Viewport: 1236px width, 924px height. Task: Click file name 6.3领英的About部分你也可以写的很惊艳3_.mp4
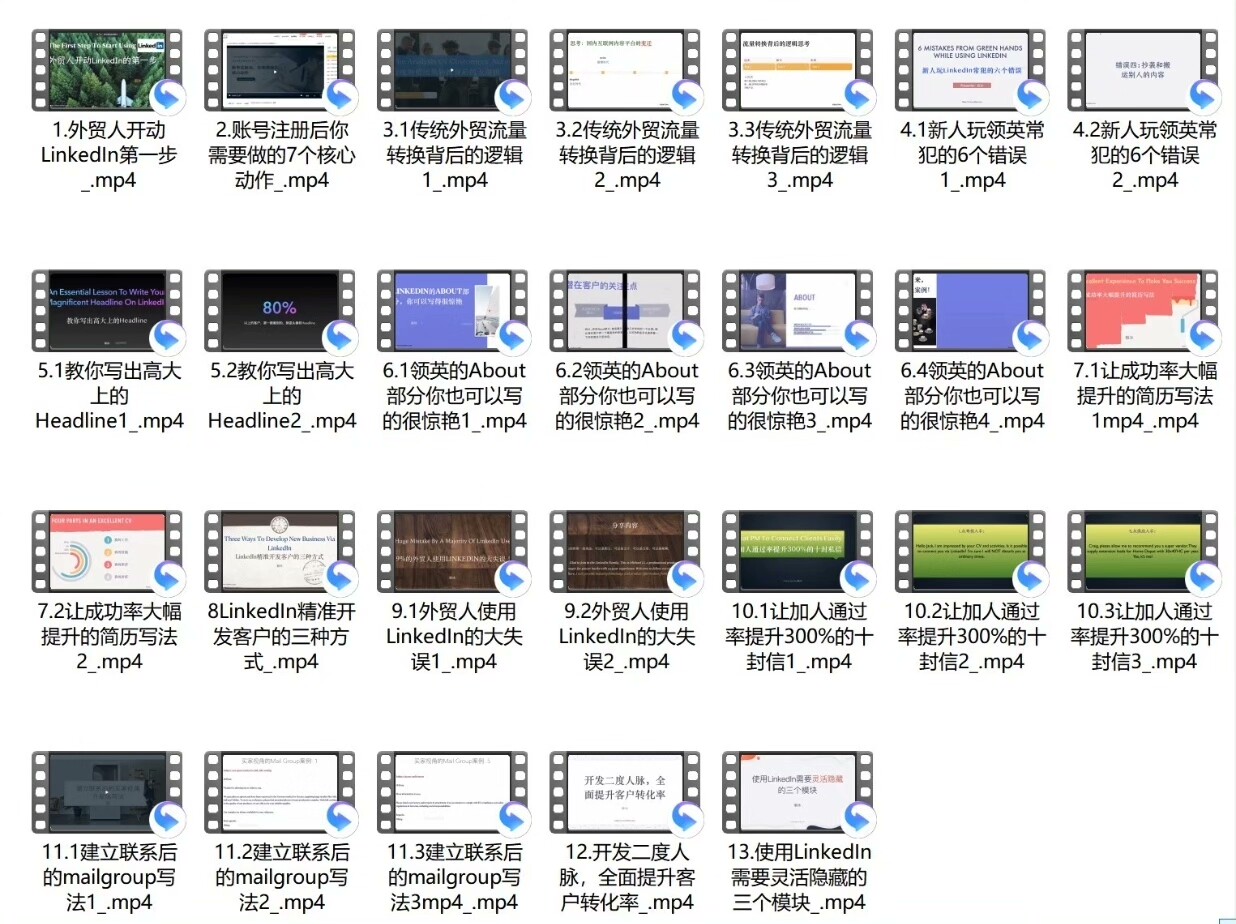799,396
